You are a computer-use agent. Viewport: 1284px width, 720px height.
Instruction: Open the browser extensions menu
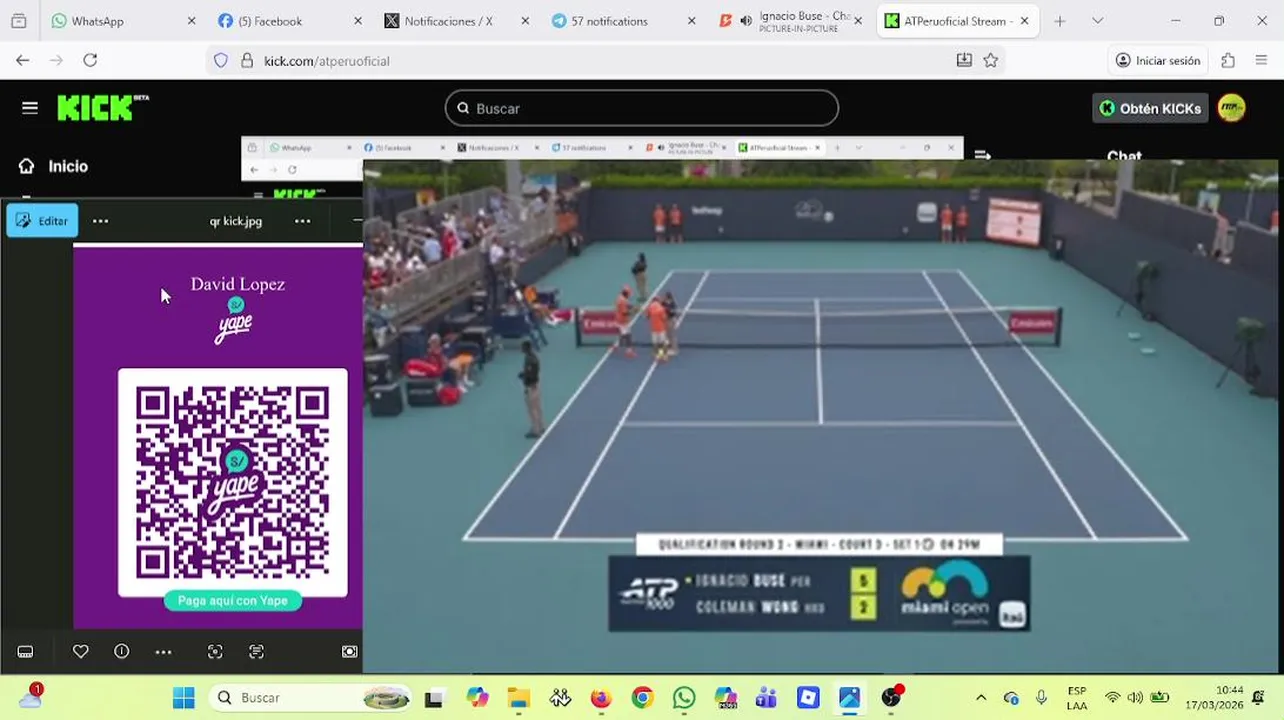click(x=1228, y=60)
